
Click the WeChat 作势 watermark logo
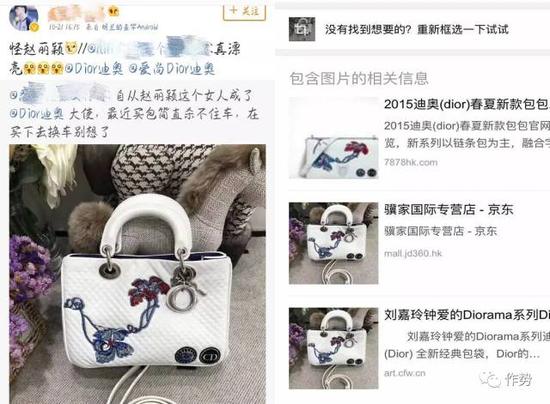pos(506,379)
